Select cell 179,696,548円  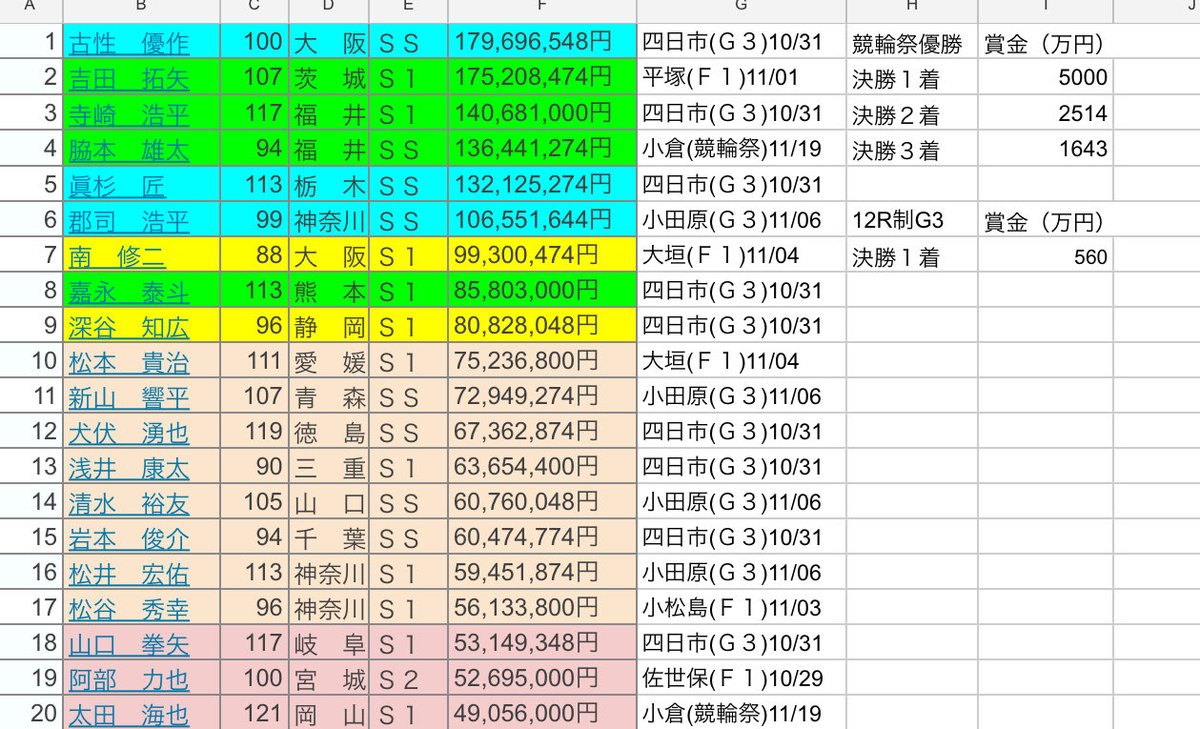point(542,43)
